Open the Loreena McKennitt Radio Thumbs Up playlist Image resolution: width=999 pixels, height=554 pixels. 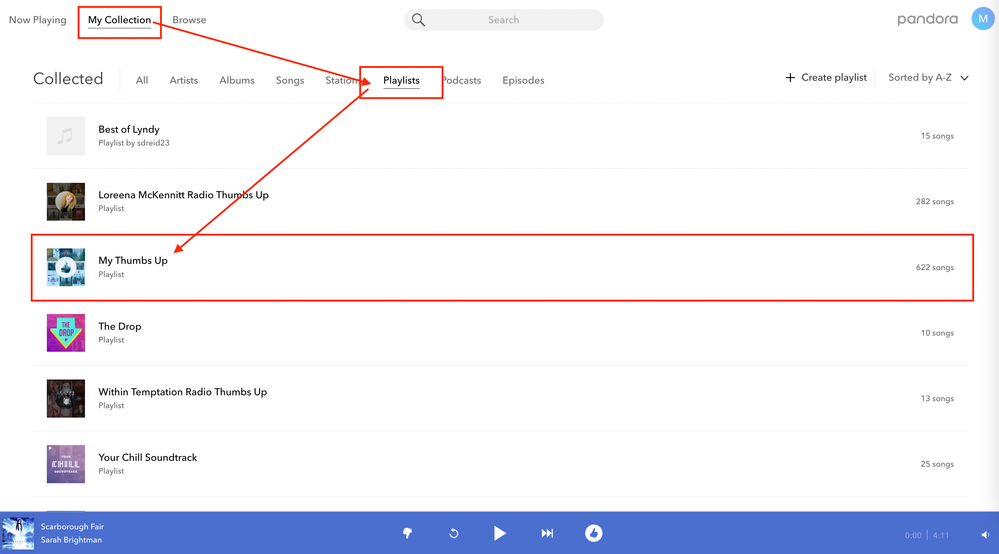tap(183, 195)
